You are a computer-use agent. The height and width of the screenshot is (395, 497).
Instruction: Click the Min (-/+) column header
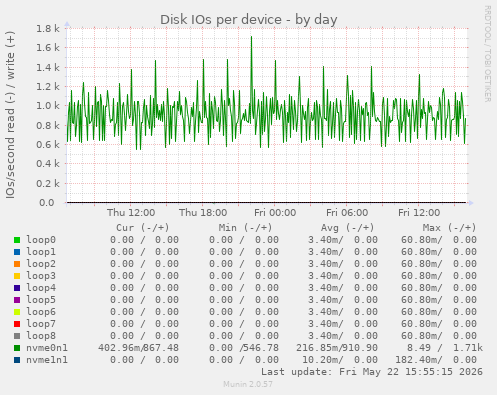pyautogui.click(x=245, y=228)
